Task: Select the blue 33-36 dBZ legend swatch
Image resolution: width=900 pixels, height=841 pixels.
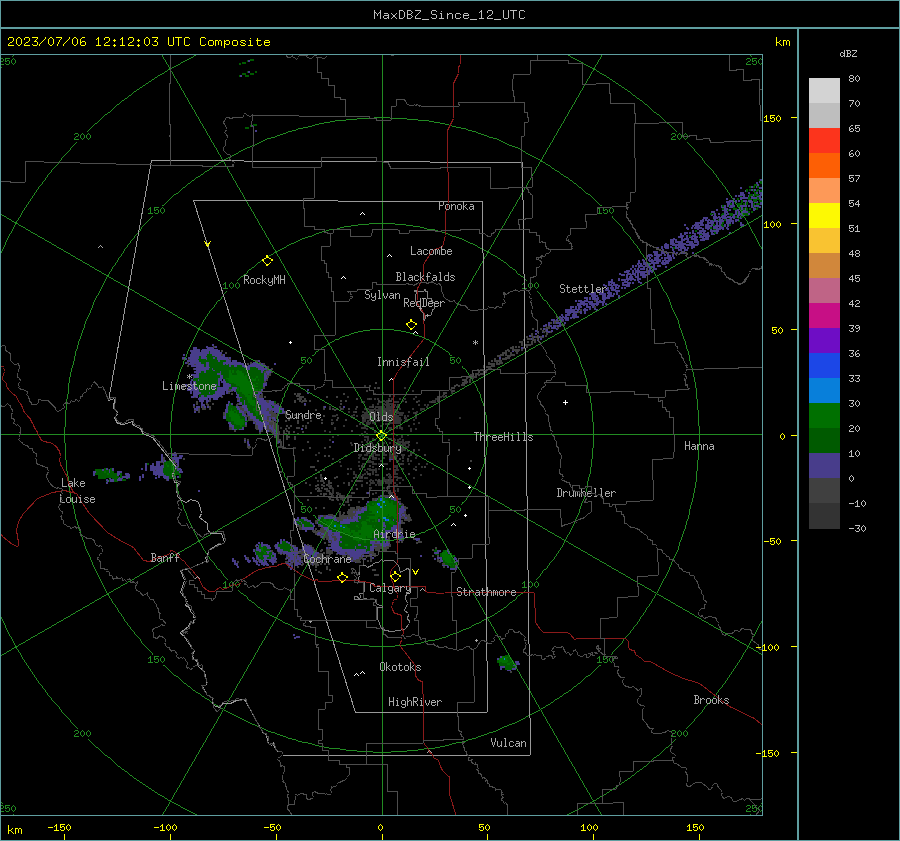Action: 824,366
